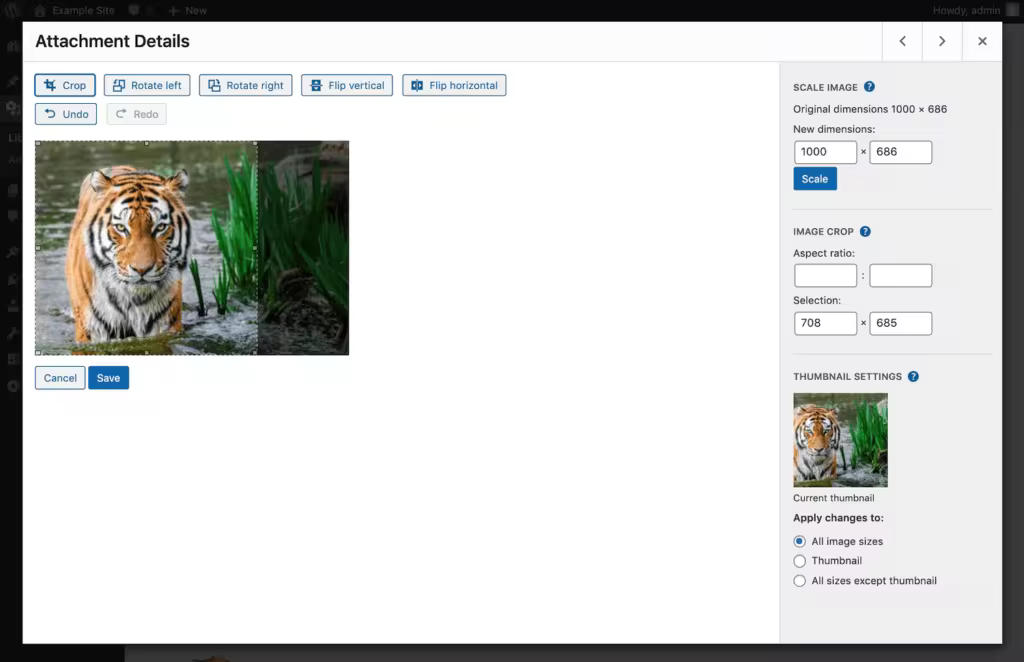This screenshot has height=662, width=1024.
Task: Click the blue Scale button
Action: 814,179
